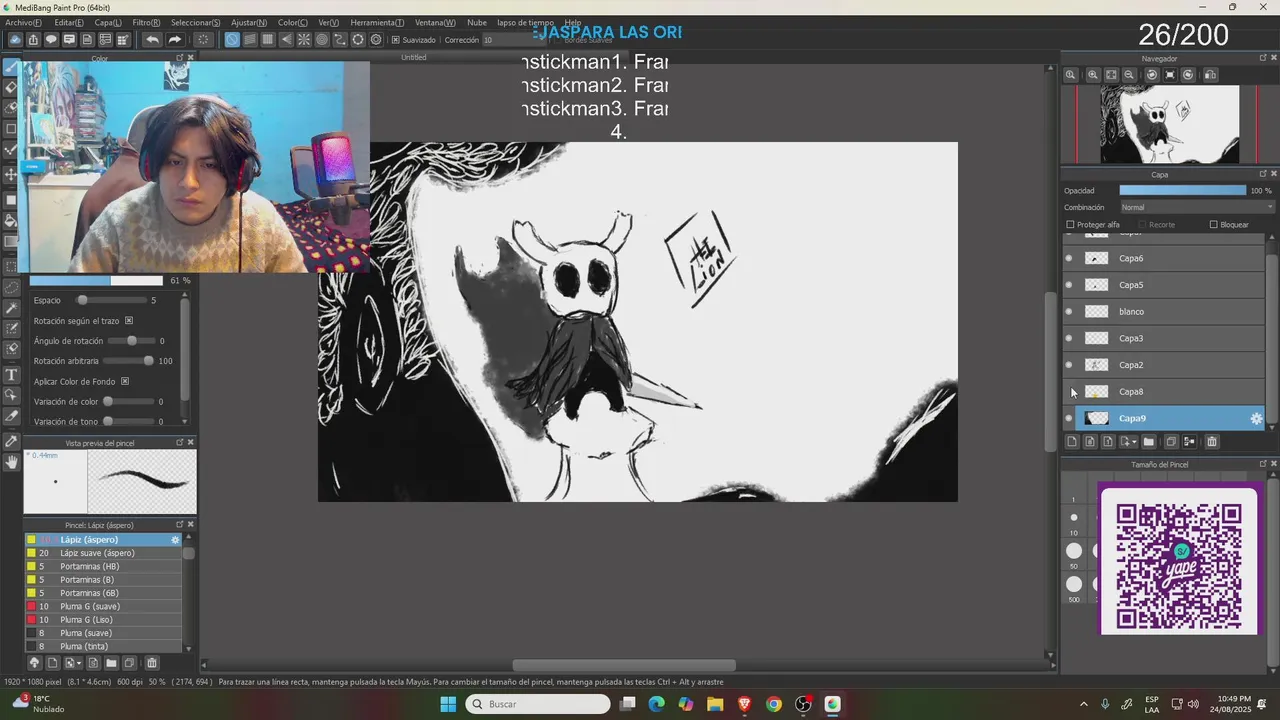Select the Text tool in the toolbox

click(11, 374)
